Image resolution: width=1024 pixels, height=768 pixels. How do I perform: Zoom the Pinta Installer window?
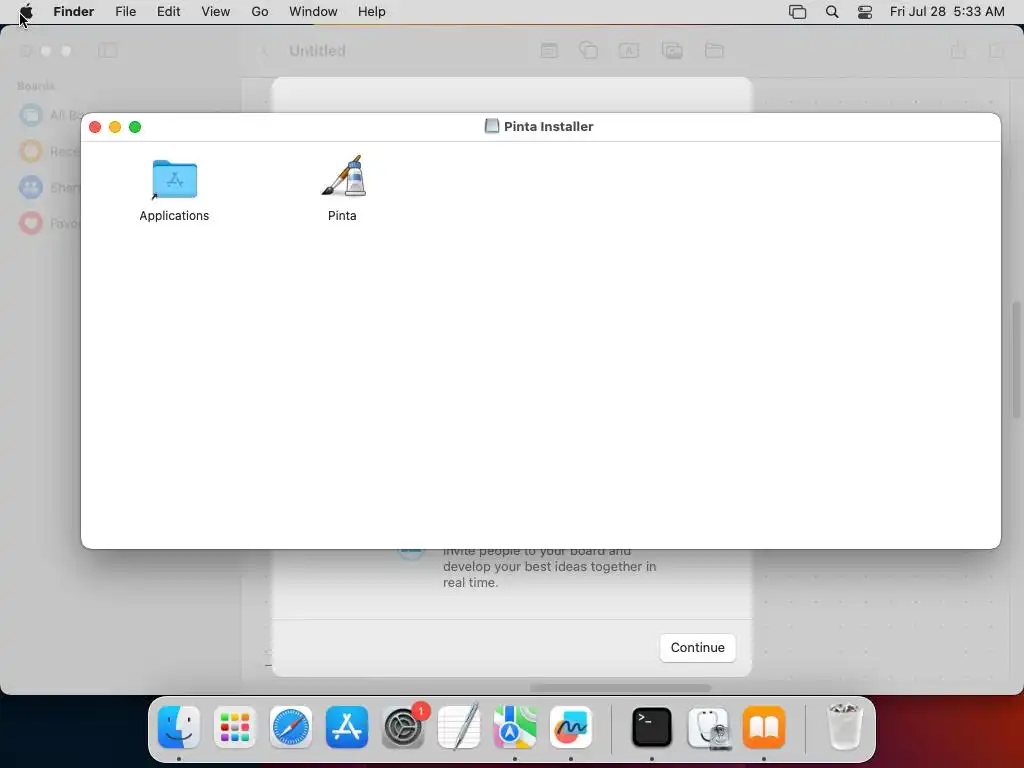click(x=135, y=127)
